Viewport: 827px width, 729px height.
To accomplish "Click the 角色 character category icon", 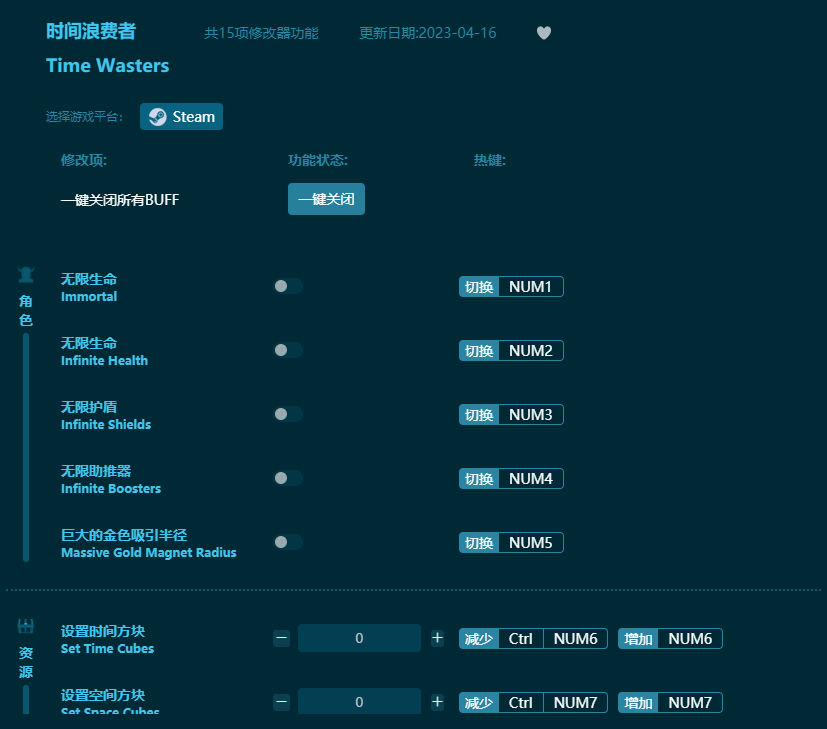I will click(25, 276).
